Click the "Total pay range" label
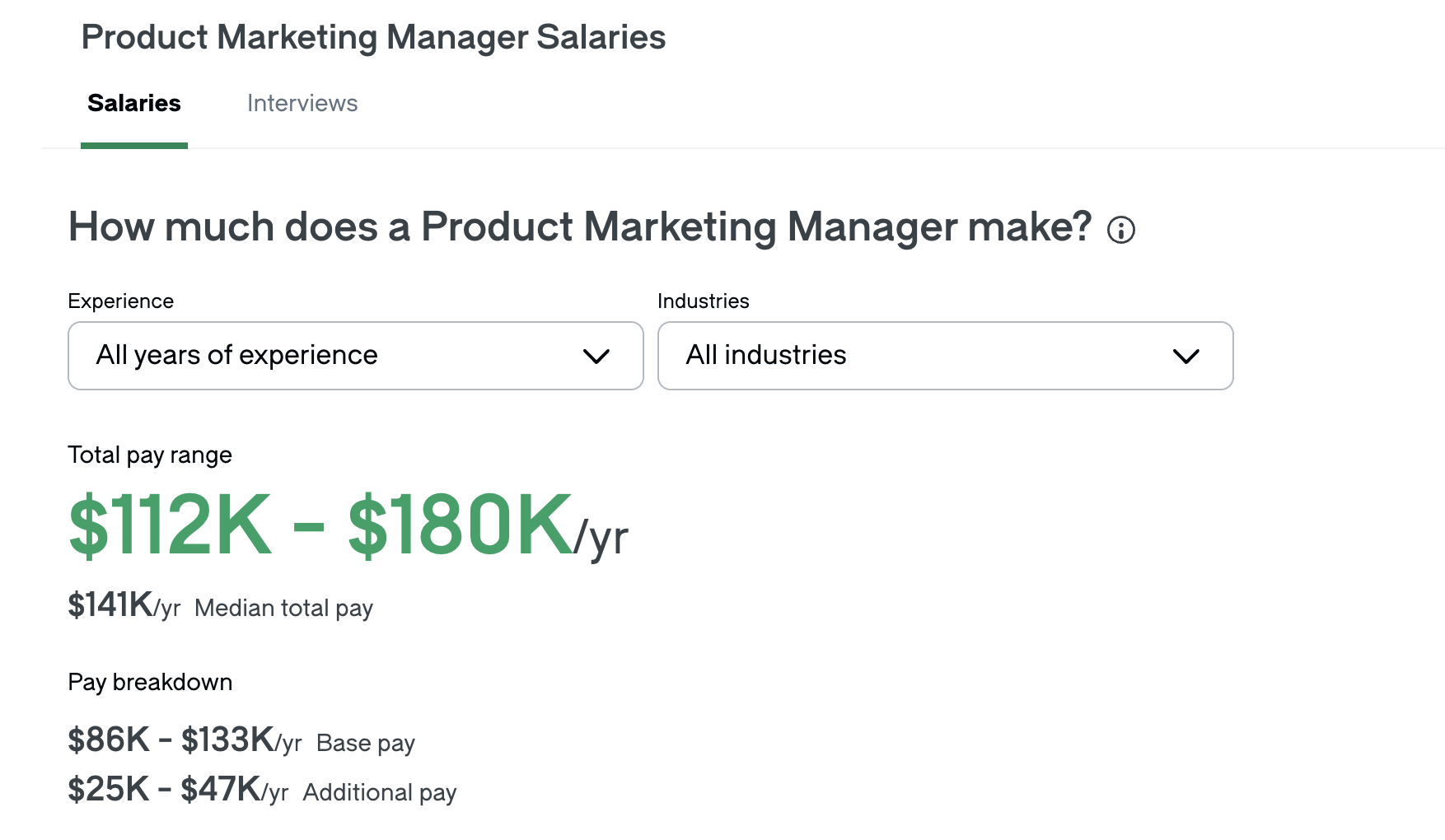Image resolution: width=1445 pixels, height=840 pixels. click(149, 455)
